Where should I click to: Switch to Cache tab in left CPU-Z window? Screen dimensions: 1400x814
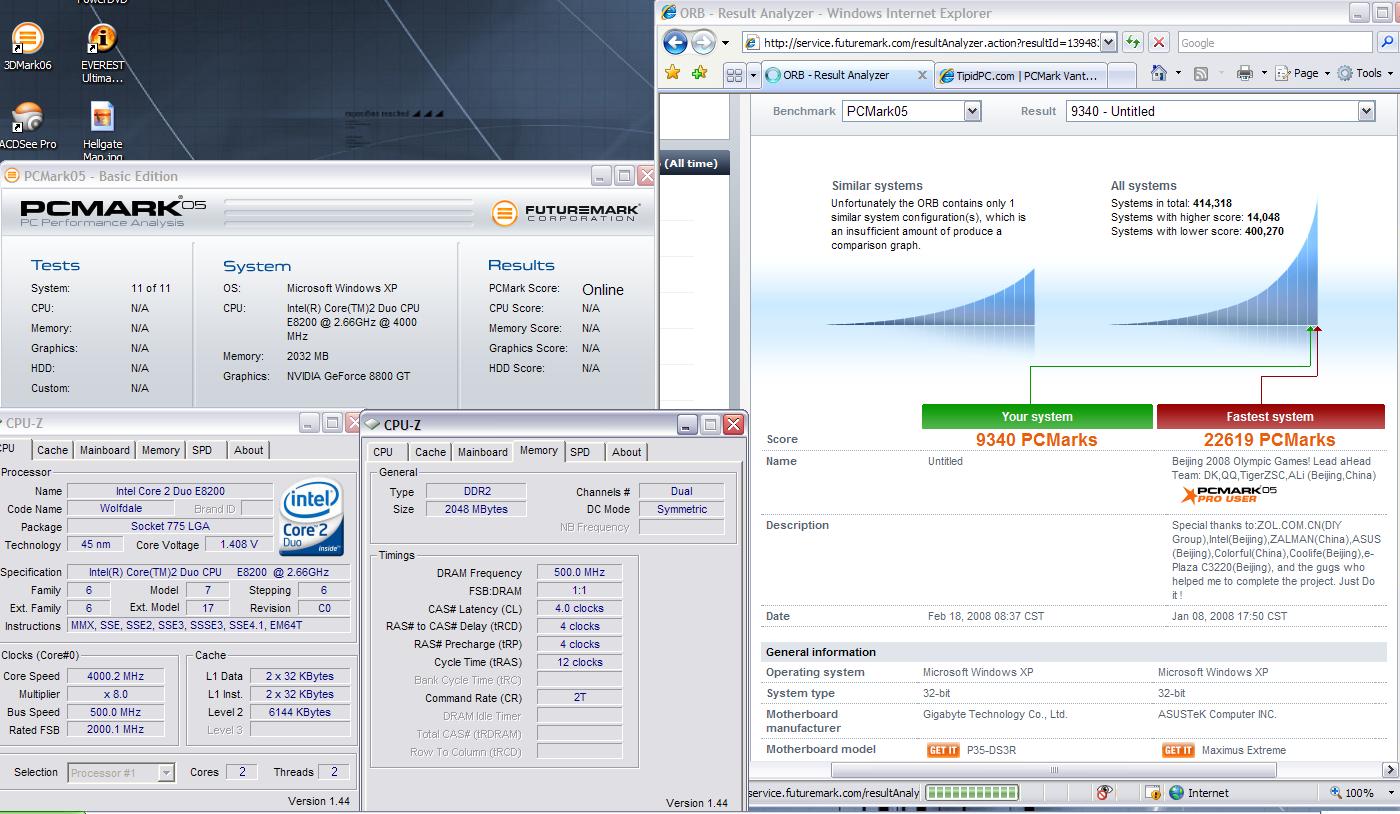[52, 450]
